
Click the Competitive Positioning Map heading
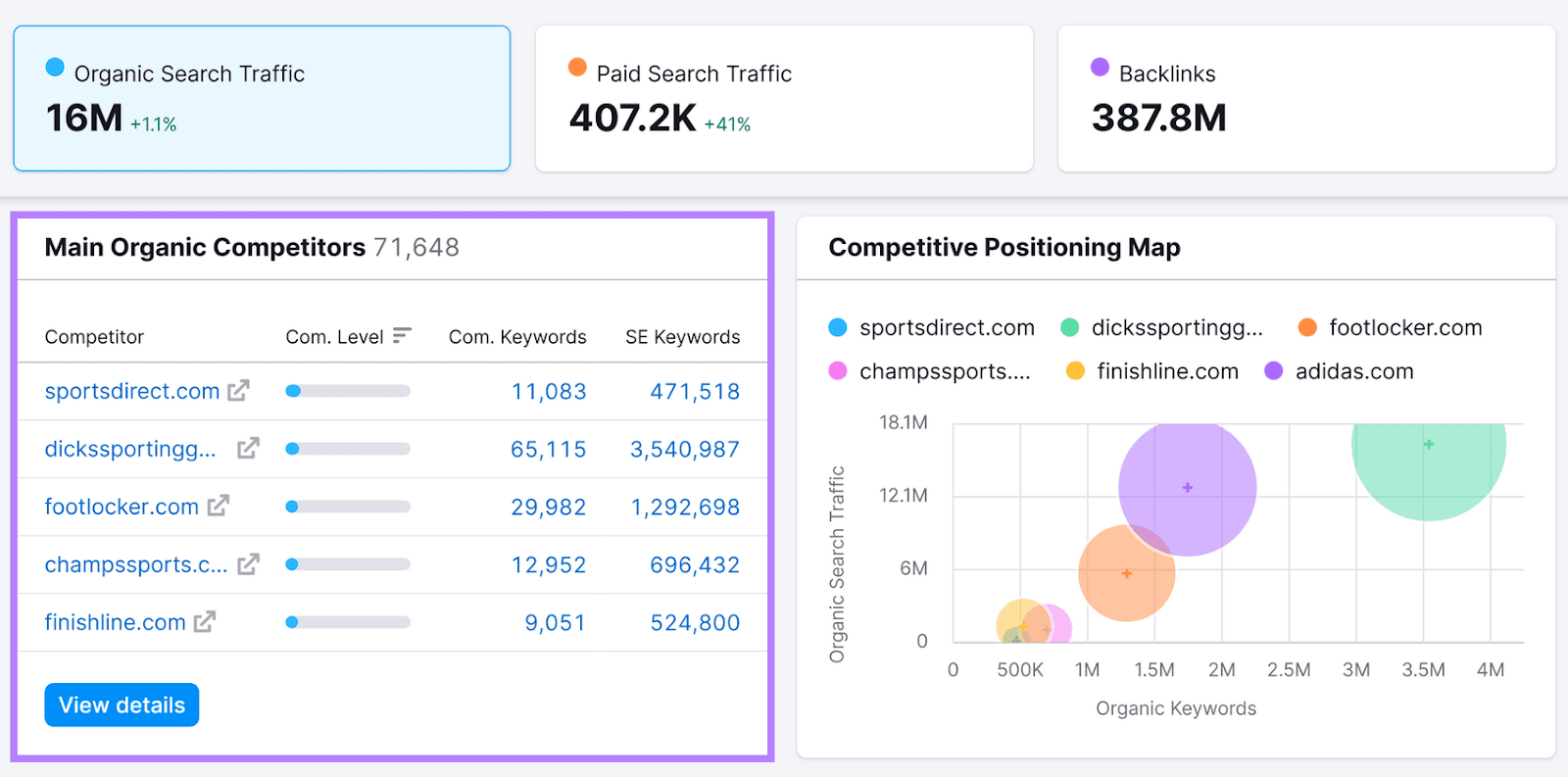(1004, 247)
